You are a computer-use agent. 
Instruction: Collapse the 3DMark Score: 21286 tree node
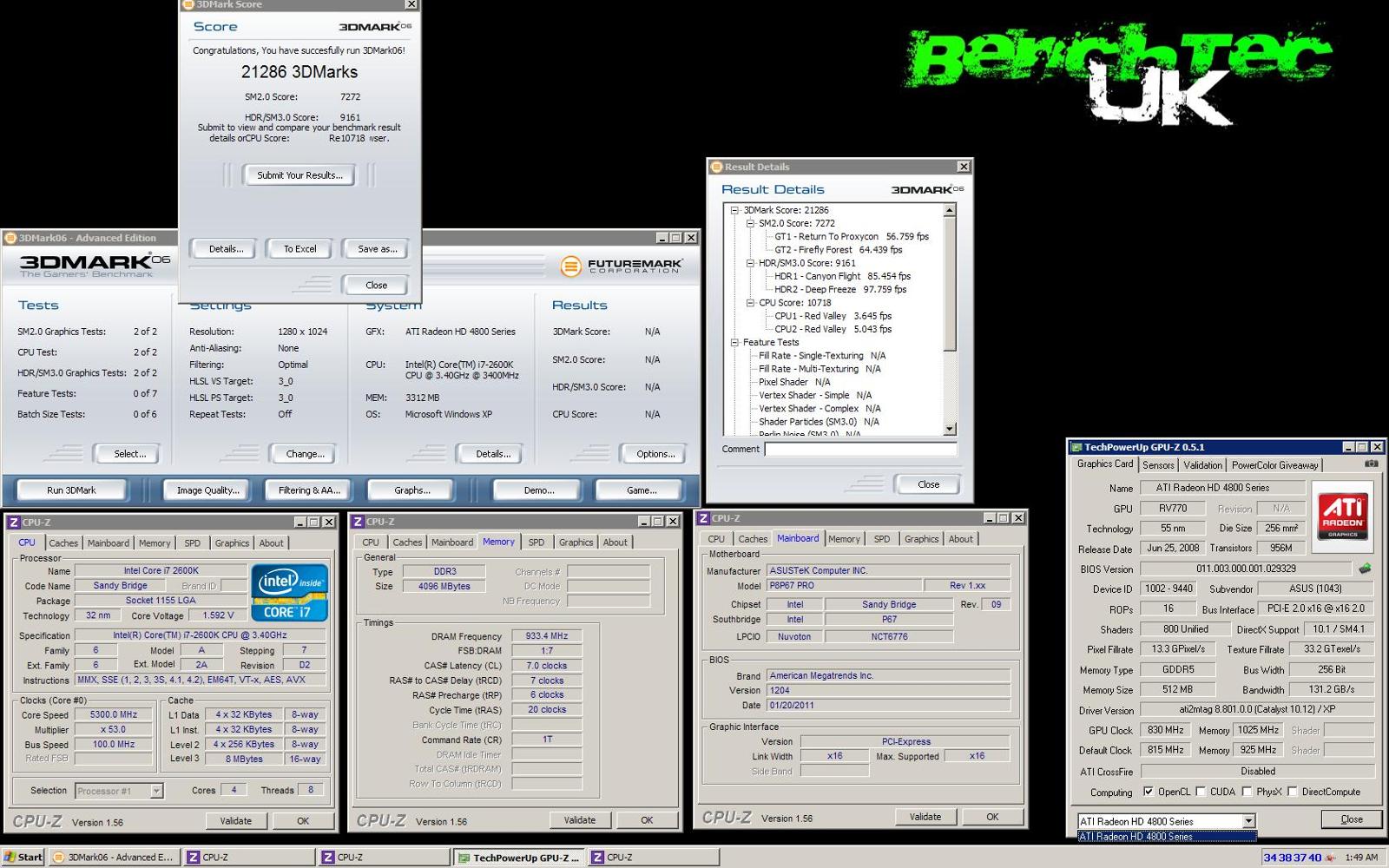point(734,210)
